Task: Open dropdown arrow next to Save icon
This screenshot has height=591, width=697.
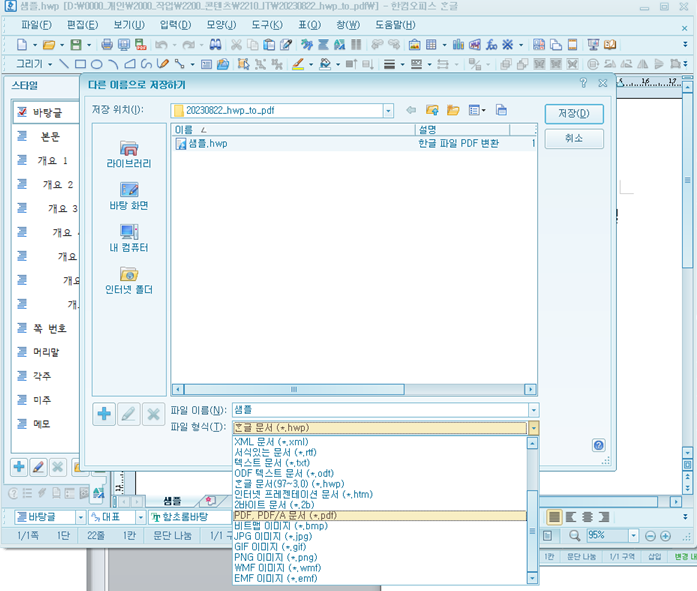Action: tap(89, 45)
